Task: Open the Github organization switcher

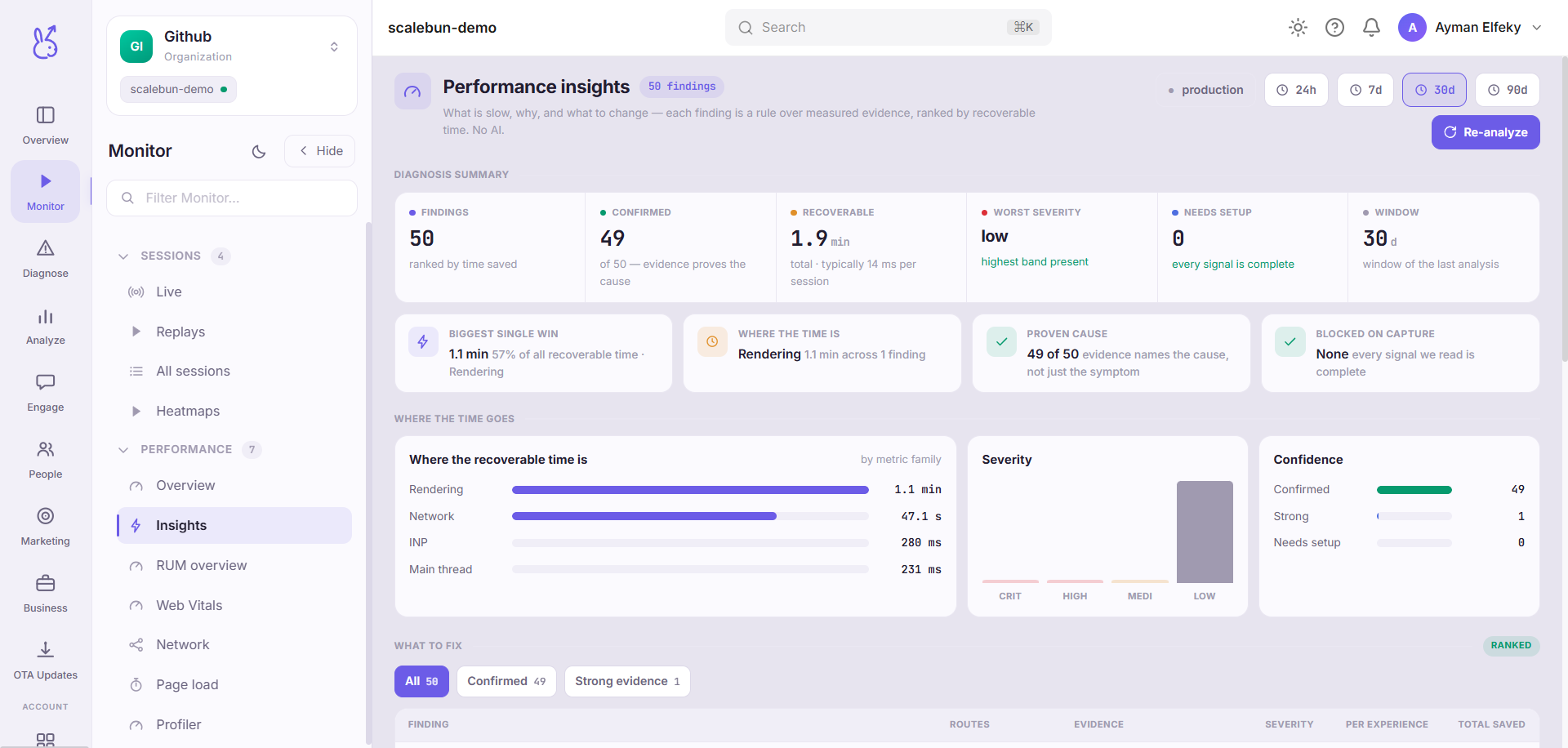Action: pos(232,47)
